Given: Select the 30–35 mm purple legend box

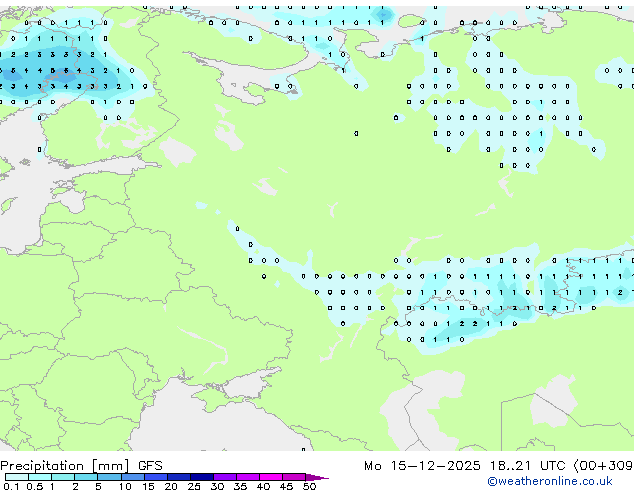Looking at the screenshot, I should 225,477.
